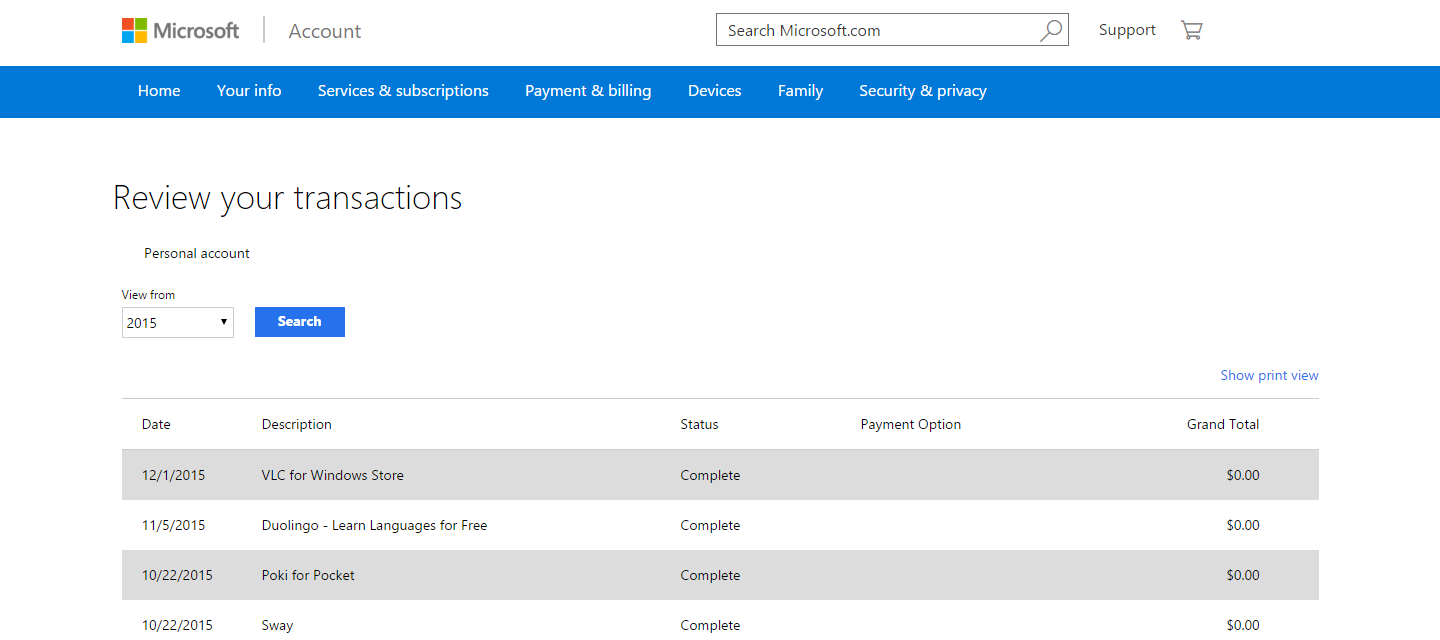1440x640 pixels.
Task: Click $0.00 total for Duolingo row
Action: click(1243, 525)
